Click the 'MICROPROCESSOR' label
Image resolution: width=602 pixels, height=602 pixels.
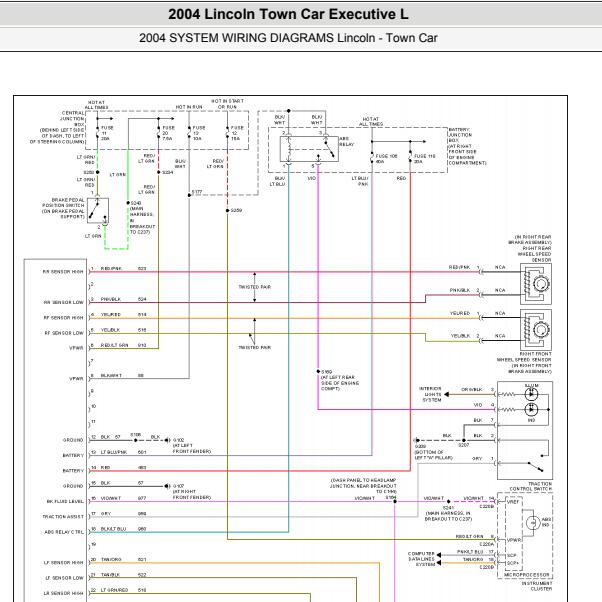(x=526, y=575)
